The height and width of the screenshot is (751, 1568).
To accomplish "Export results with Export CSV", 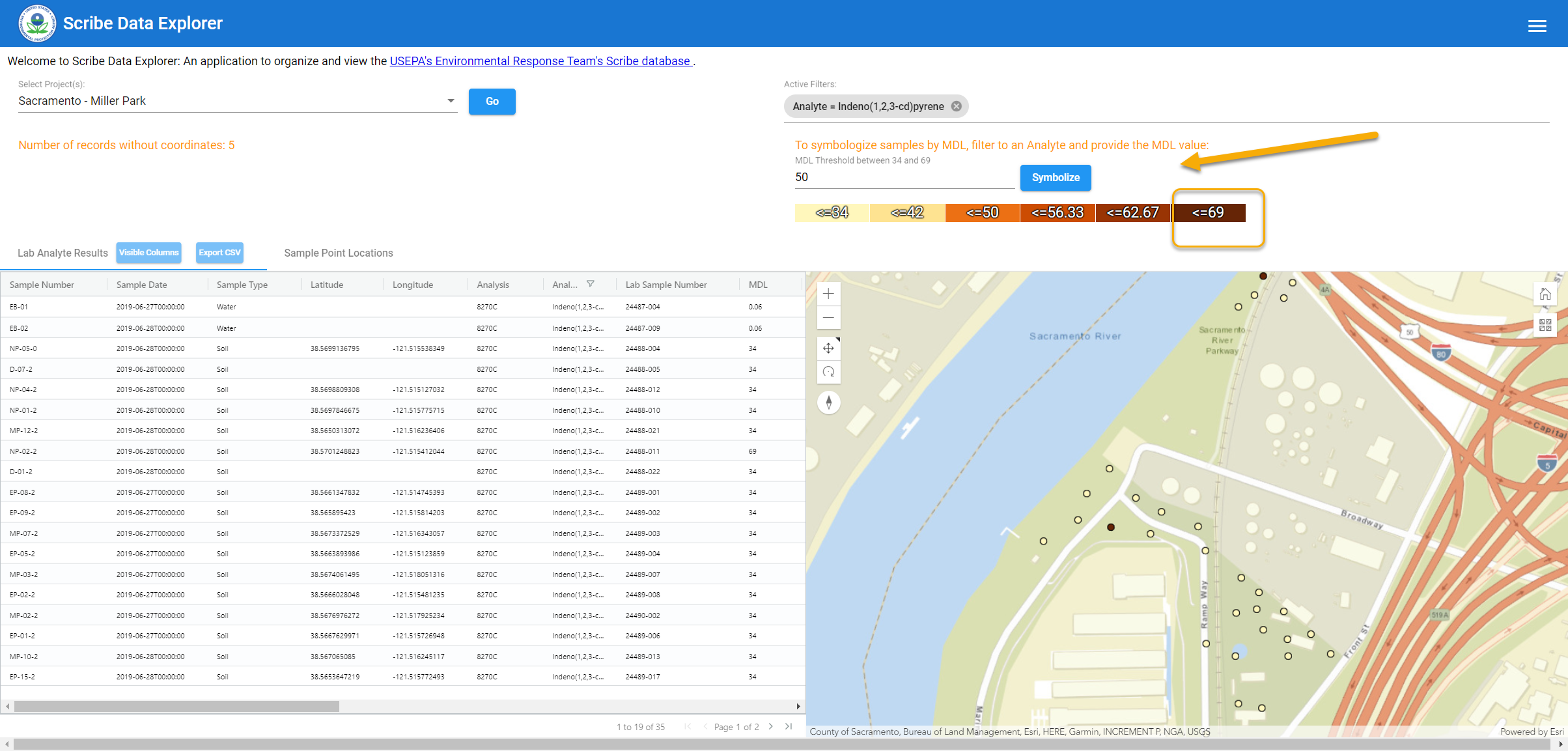I will [219, 253].
